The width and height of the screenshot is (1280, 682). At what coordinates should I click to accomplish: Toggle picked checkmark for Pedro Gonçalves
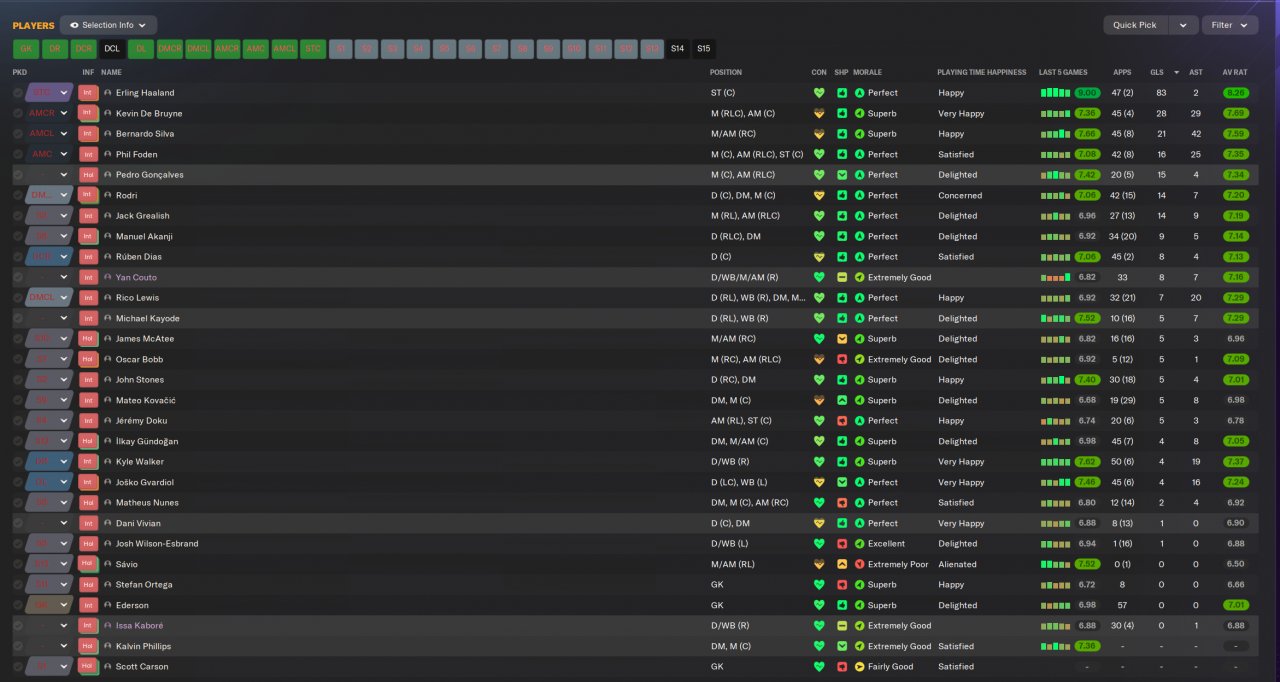click(18, 175)
